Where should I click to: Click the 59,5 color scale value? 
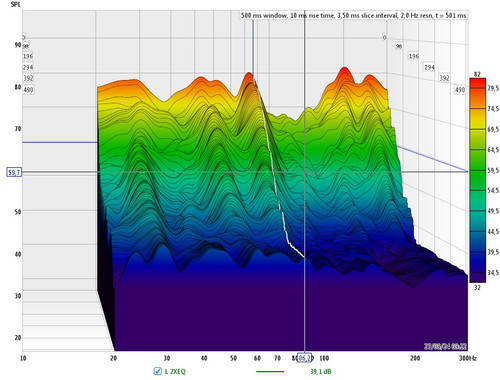(493, 170)
